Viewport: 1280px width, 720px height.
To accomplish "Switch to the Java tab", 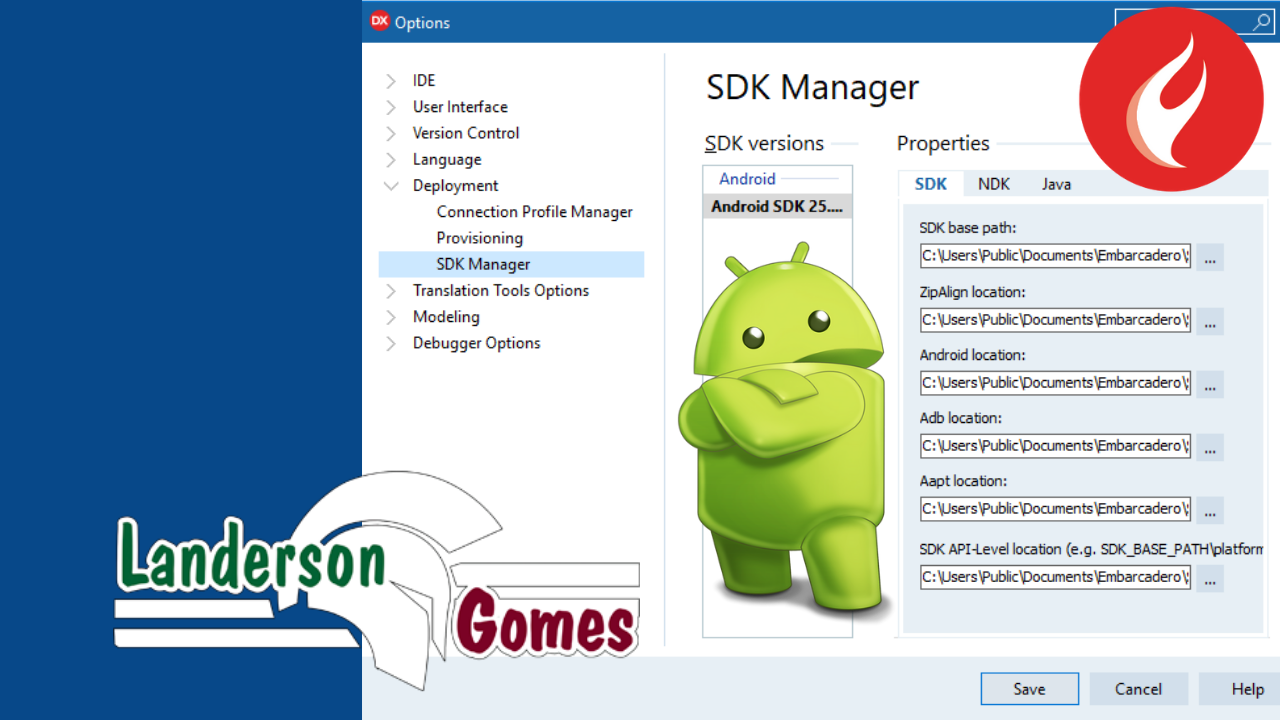I will [1056, 184].
